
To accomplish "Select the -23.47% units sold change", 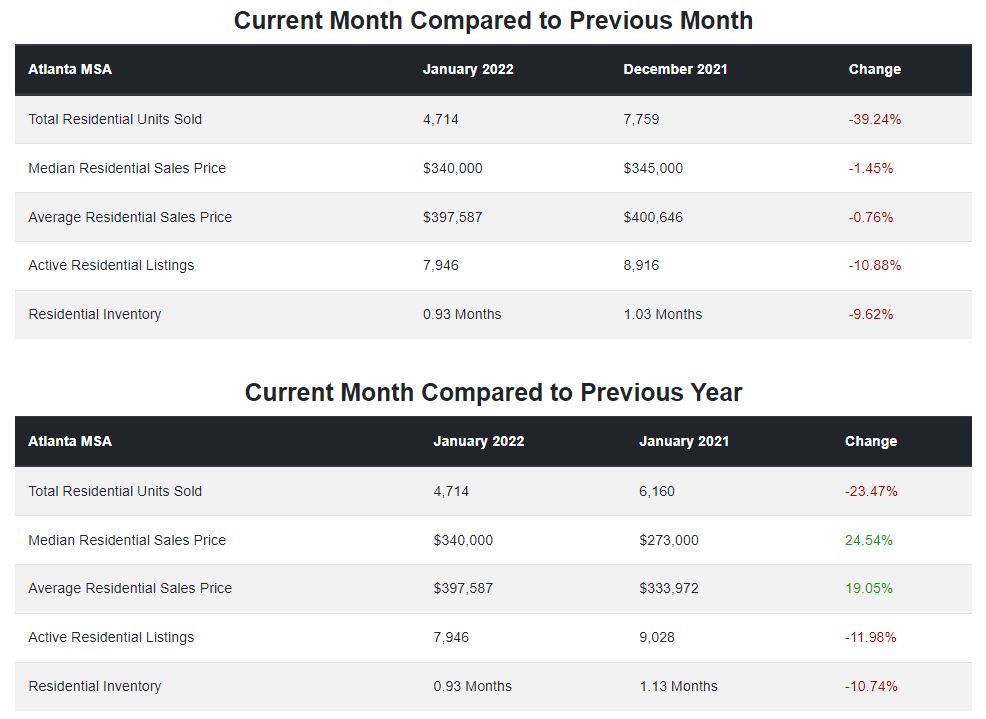I will point(870,491).
